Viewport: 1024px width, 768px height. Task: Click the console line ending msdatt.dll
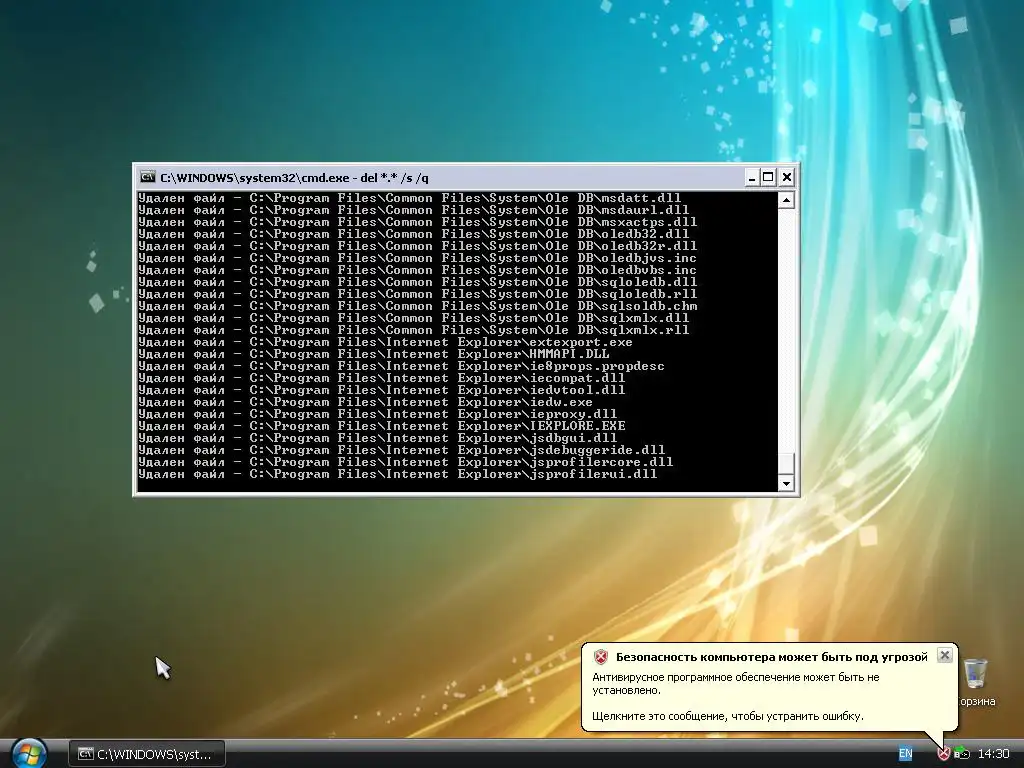click(409, 198)
